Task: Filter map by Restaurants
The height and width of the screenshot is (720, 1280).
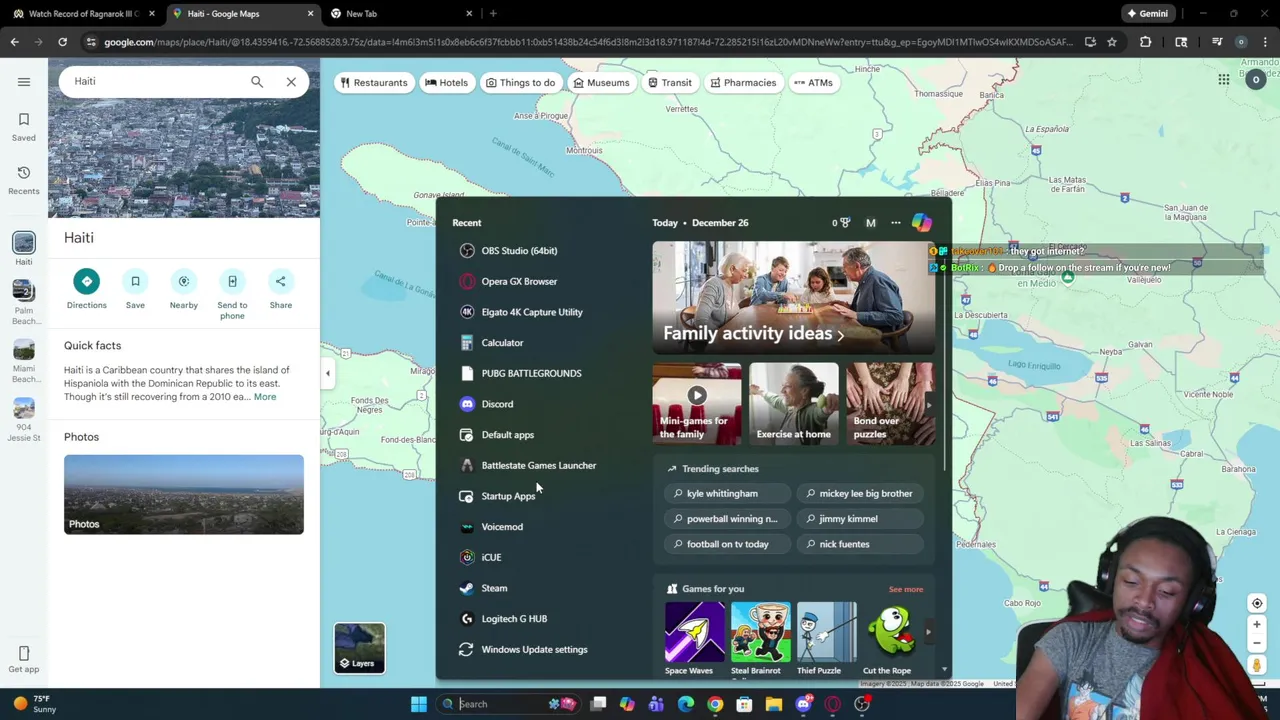Action: (374, 83)
